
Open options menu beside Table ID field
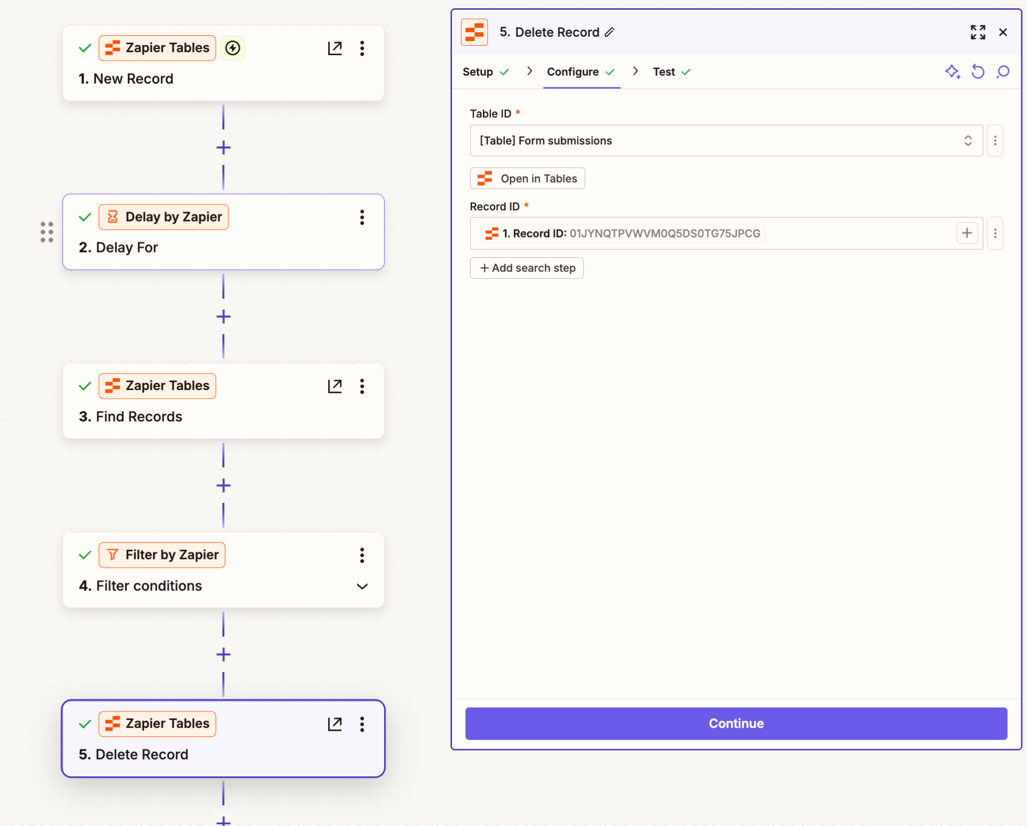point(995,140)
